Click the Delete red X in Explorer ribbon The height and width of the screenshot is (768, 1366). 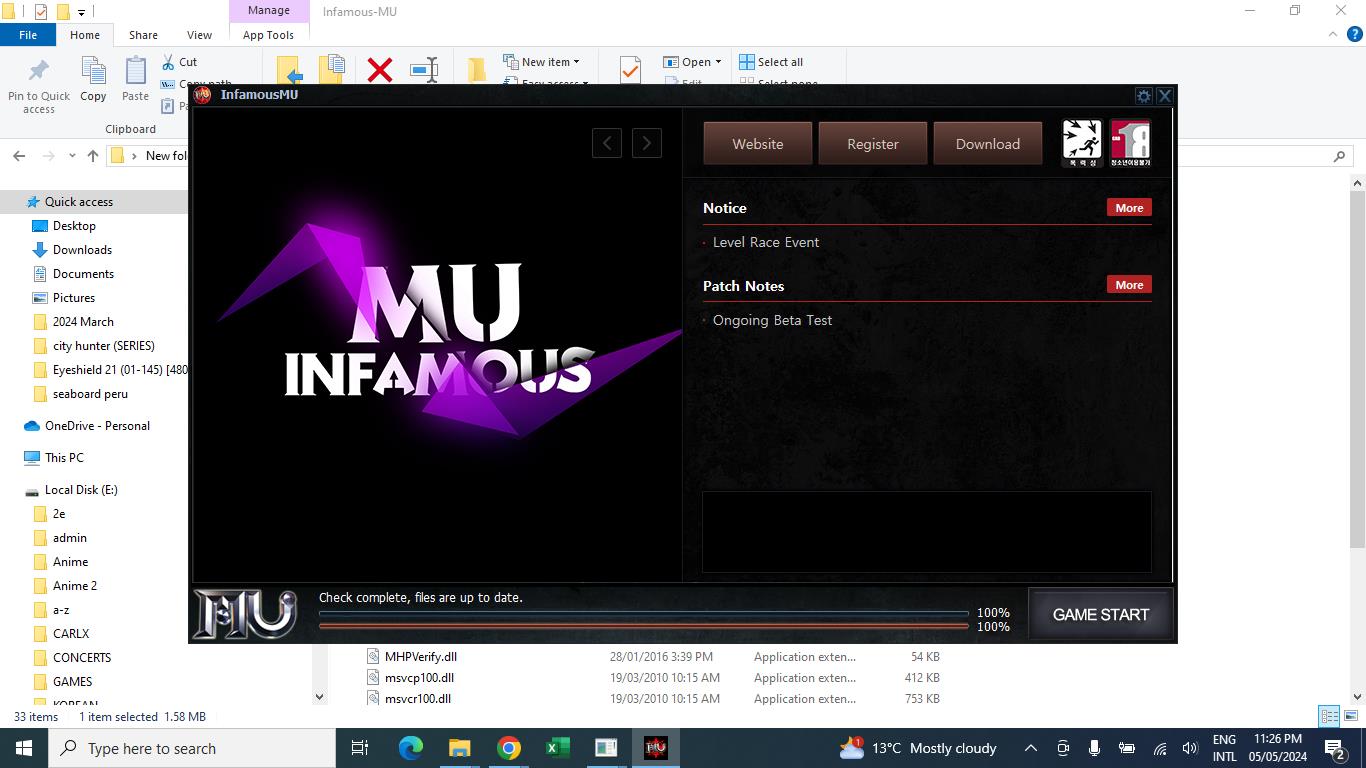click(x=380, y=70)
